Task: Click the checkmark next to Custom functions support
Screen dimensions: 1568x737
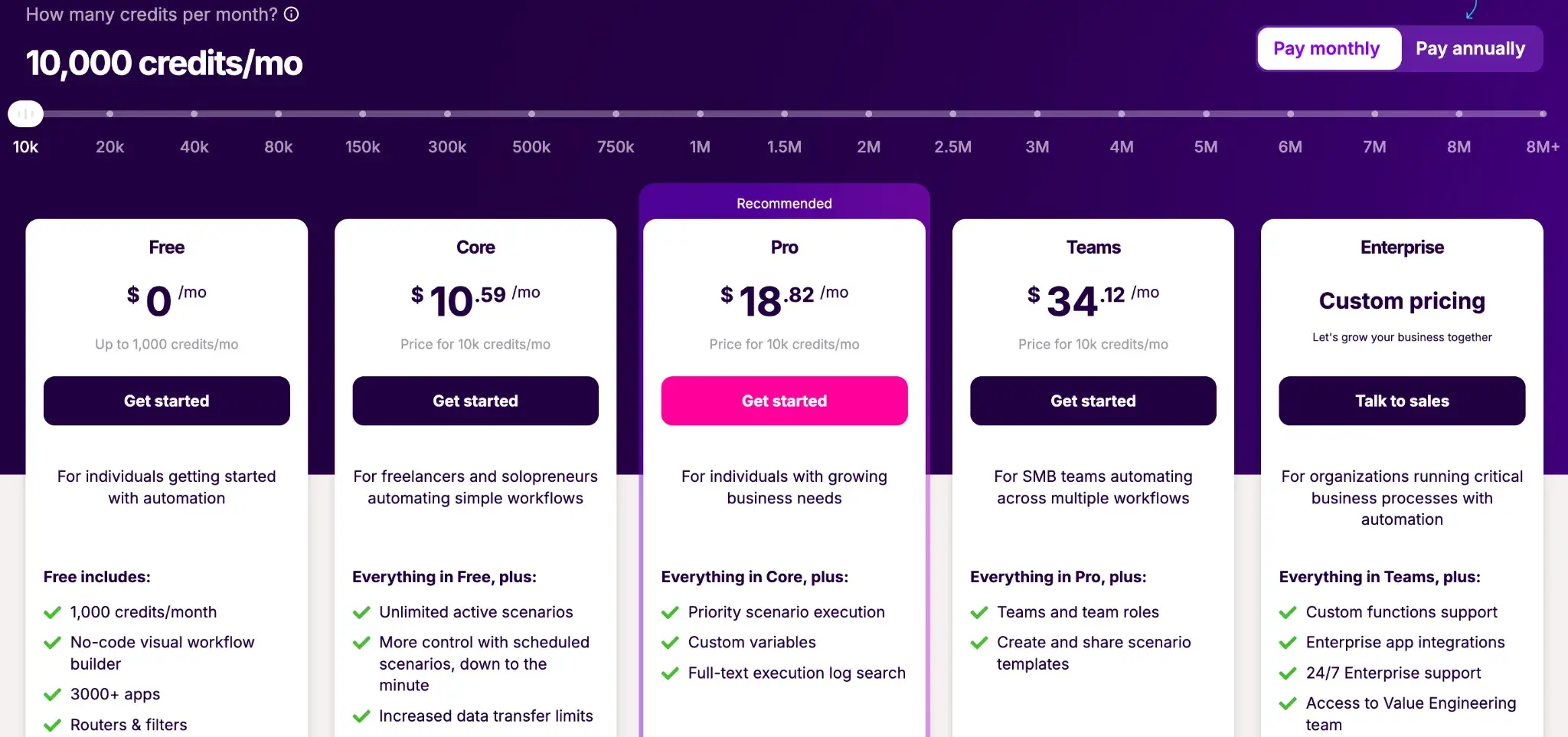Action: [x=1288, y=612]
